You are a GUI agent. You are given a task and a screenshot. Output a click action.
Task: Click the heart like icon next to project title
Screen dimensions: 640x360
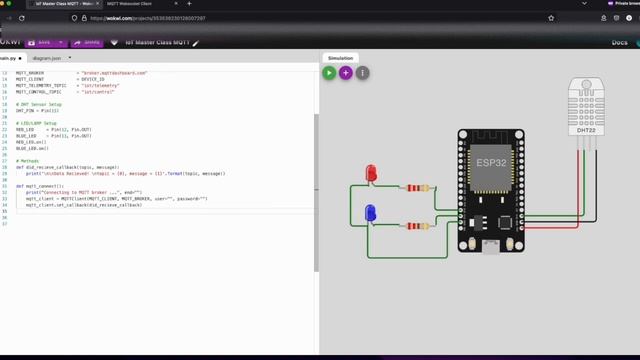114,42
